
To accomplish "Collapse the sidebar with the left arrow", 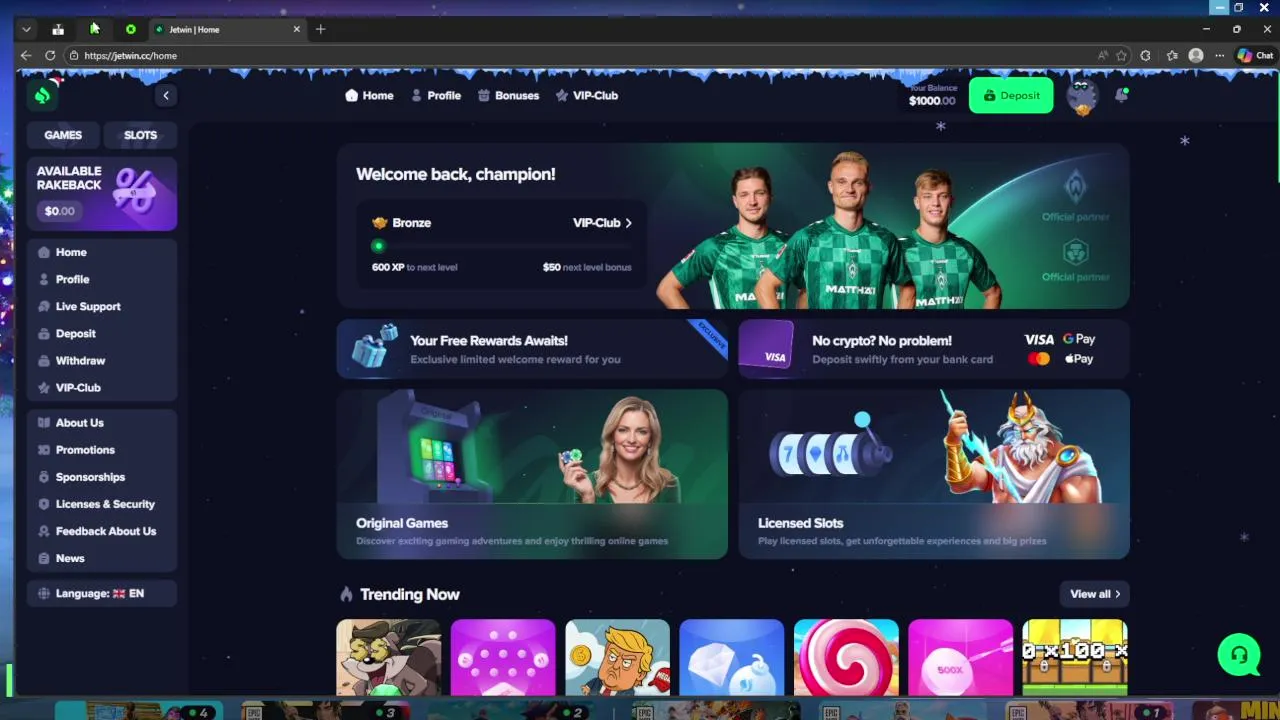I will coord(166,95).
